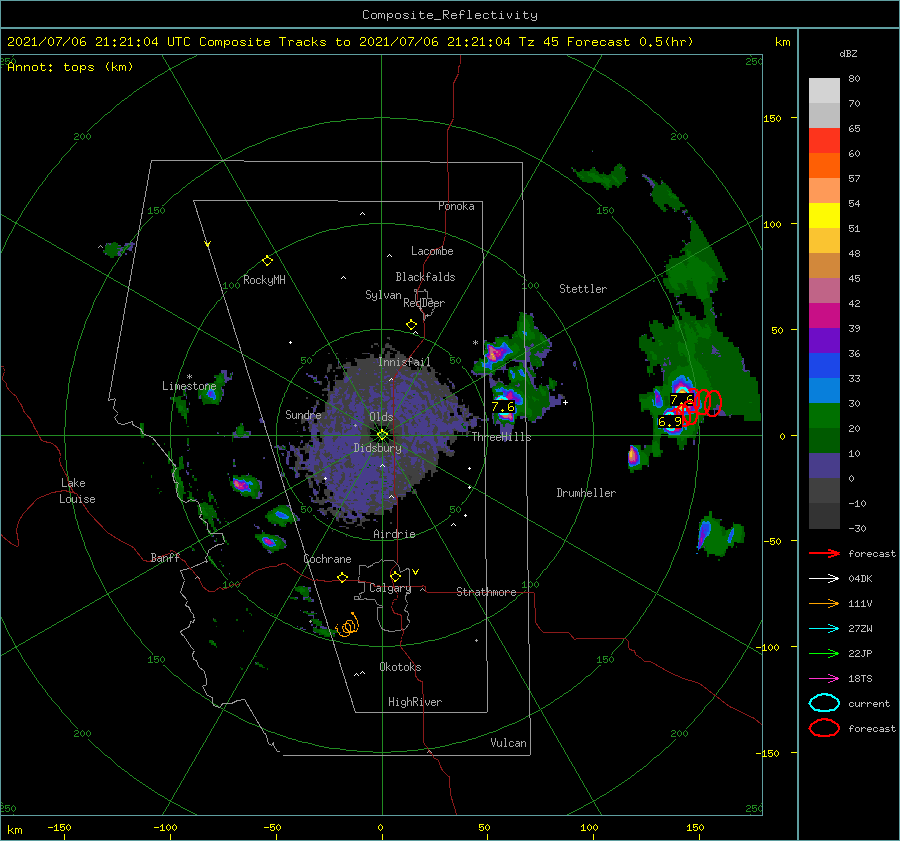Click the Banff label
The height and width of the screenshot is (841, 900).
(x=165, y=558)
